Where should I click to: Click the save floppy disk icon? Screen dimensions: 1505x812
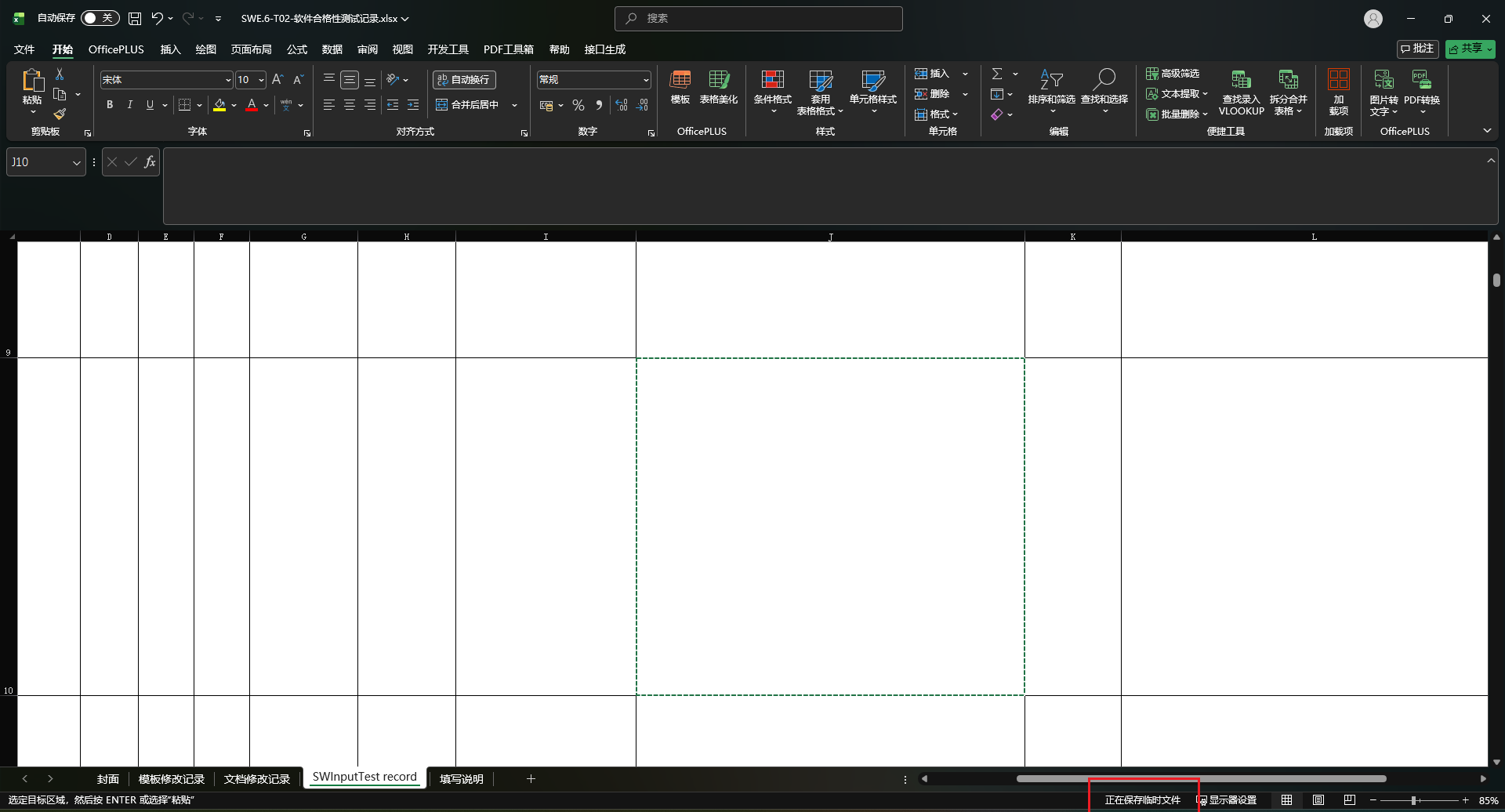tap(135, 18)
